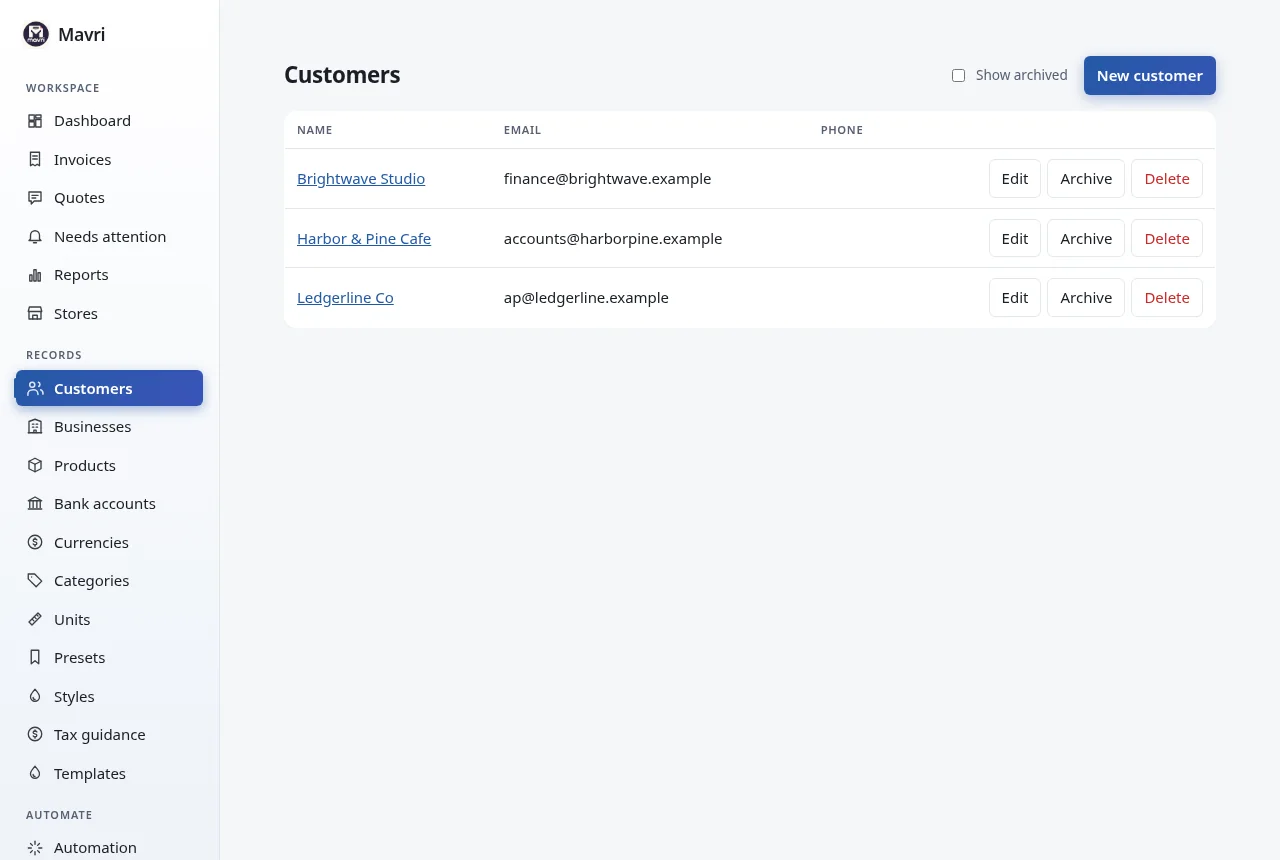Click email ap@ledgerline.example
1280x860 pixels.
[x=586, y=297]
